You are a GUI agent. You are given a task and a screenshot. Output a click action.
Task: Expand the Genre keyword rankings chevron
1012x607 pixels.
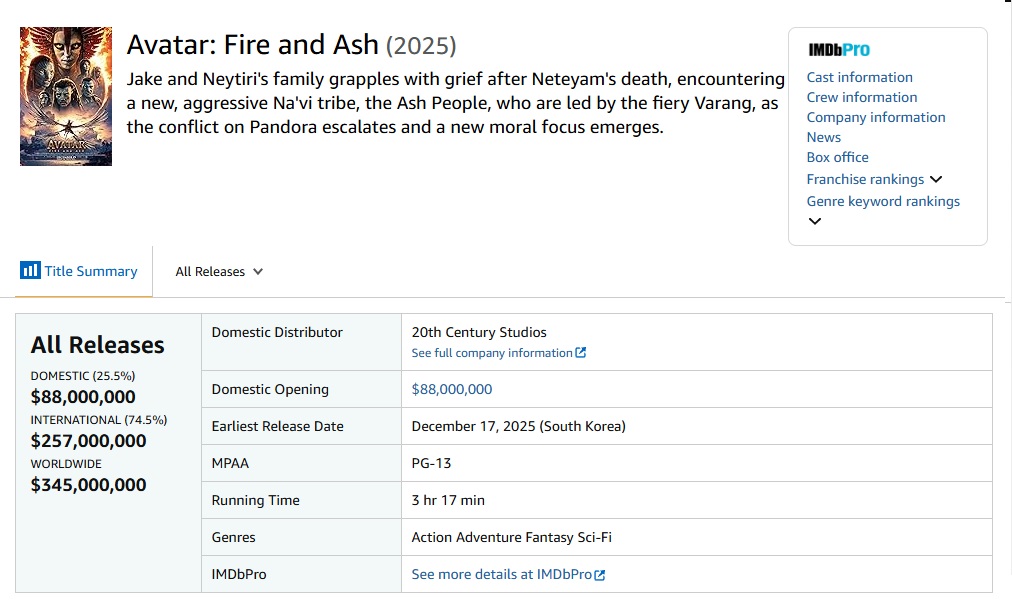[x=815, y=221]
